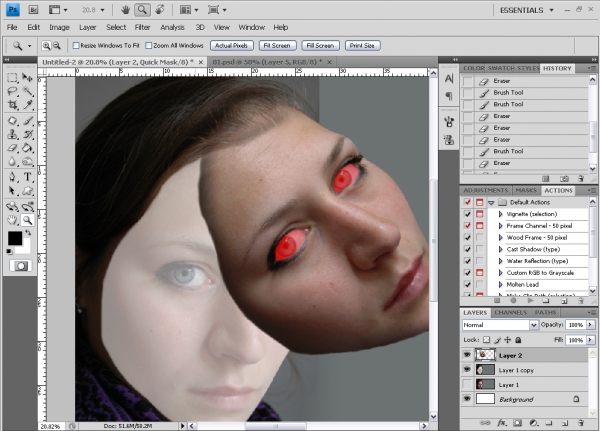Select the Path Selection tool

12,190
